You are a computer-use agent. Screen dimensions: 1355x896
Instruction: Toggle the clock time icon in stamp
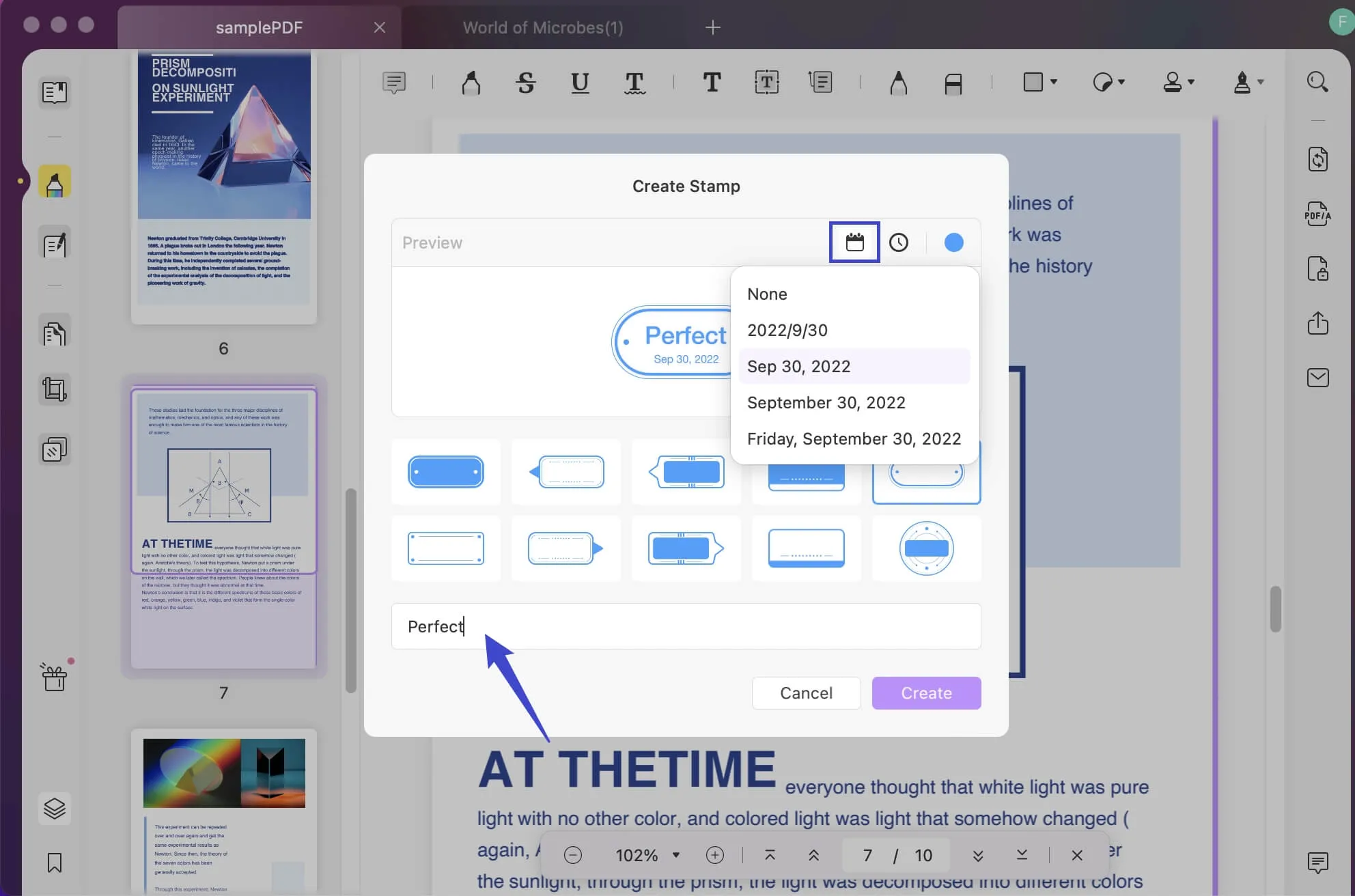coord(899,242)
